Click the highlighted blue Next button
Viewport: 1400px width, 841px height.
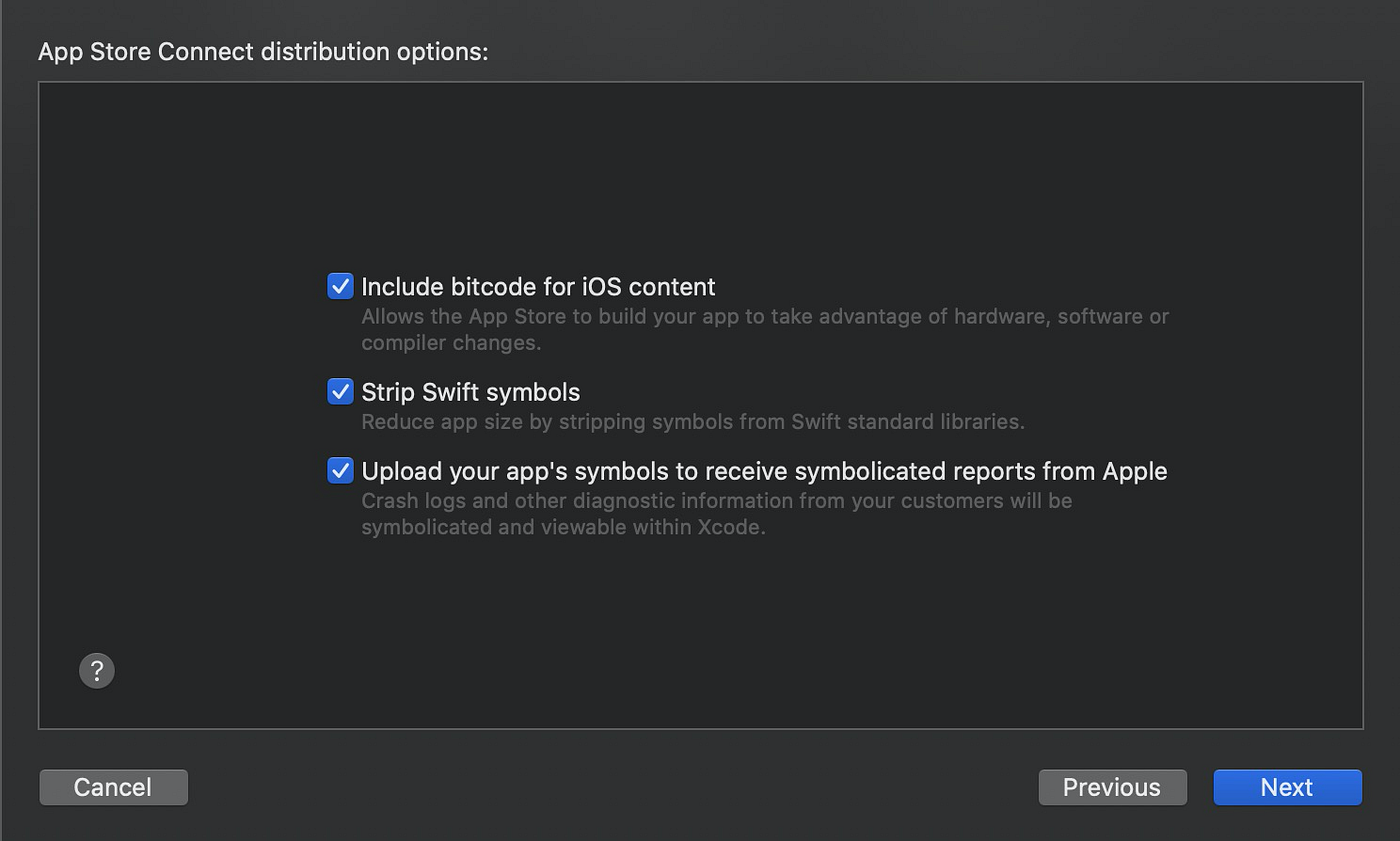pos(1287,787)
